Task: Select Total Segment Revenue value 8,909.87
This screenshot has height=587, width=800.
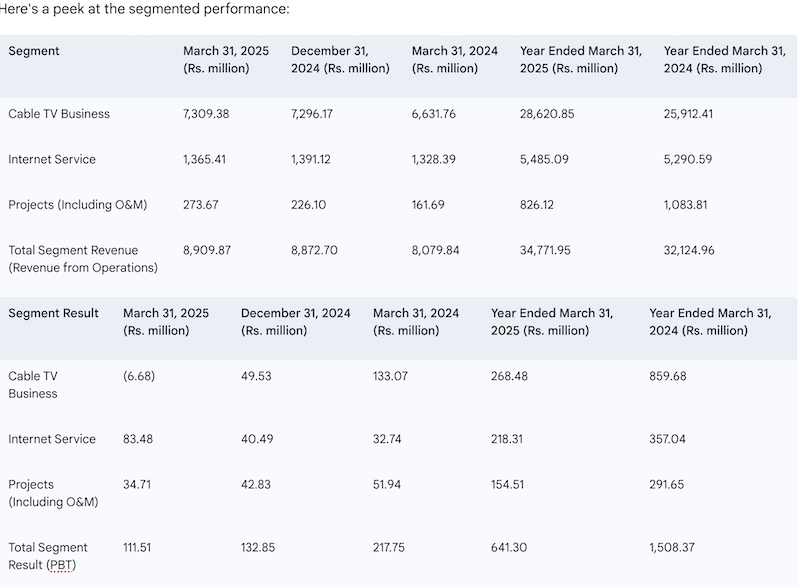Action: click(x=207, y=250)
